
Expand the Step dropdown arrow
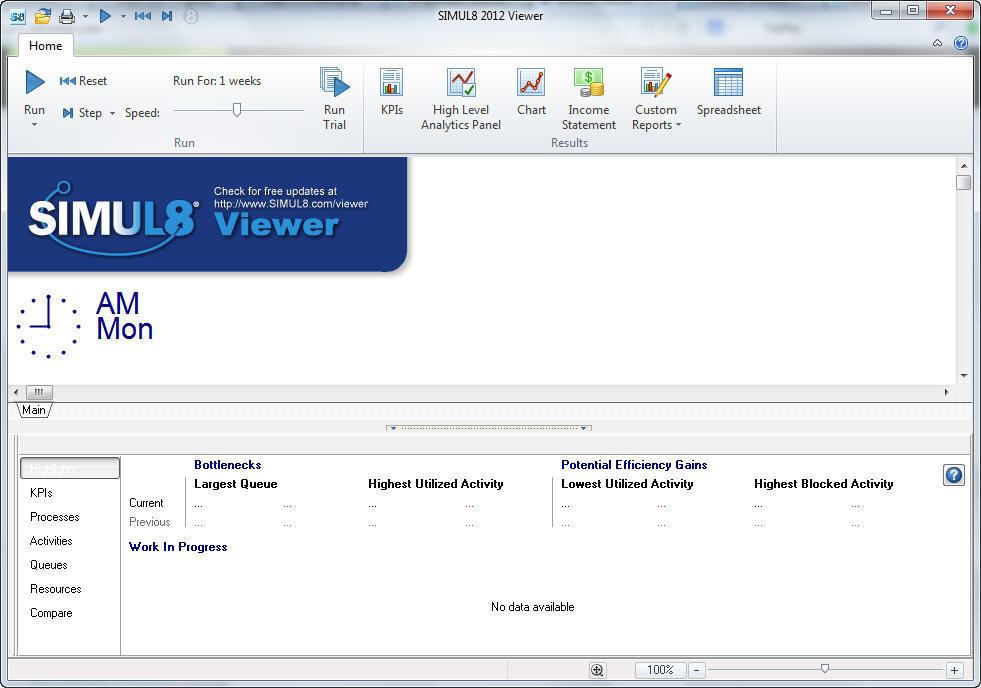(113, 113)
